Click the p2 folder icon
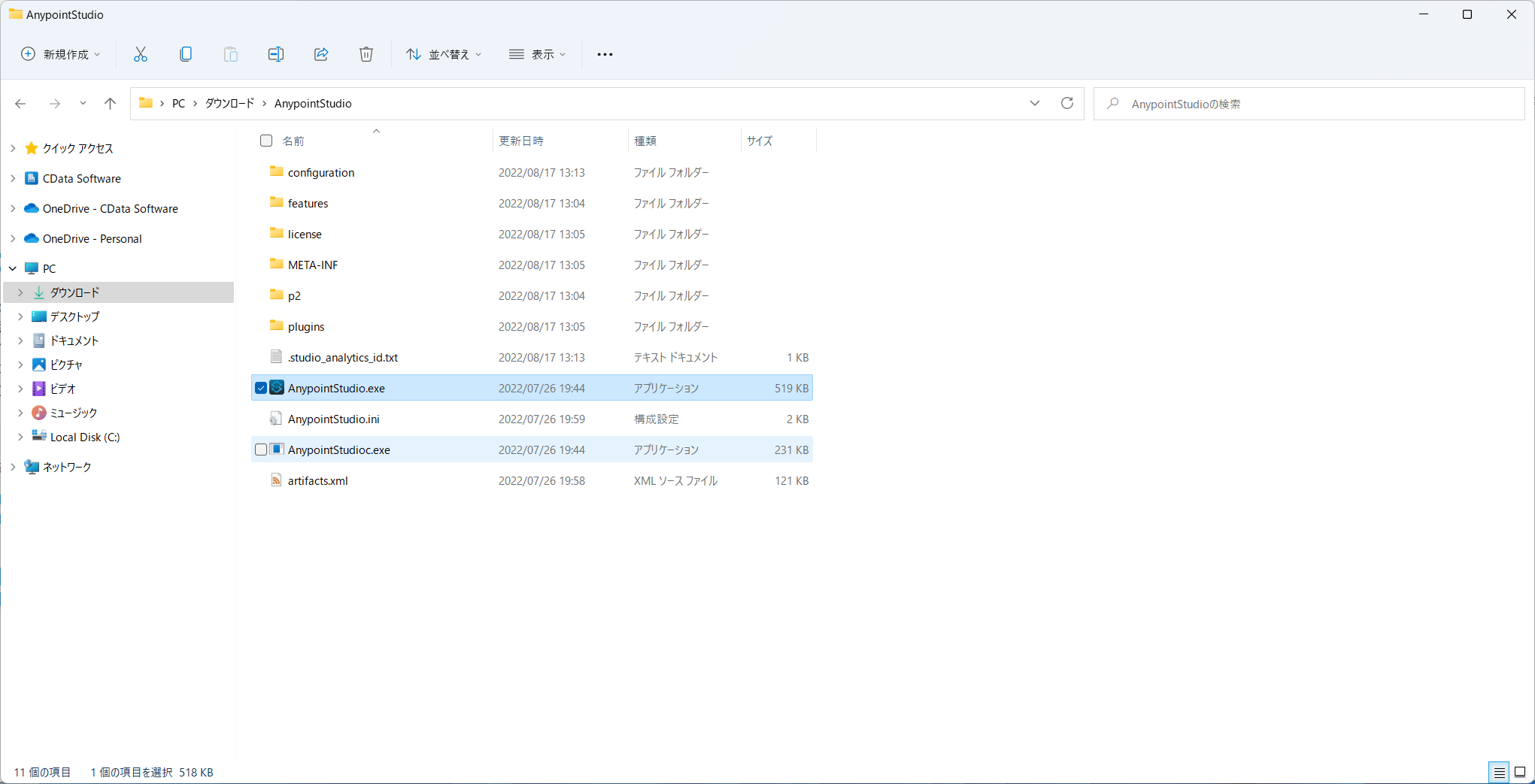 click(277, 295)
